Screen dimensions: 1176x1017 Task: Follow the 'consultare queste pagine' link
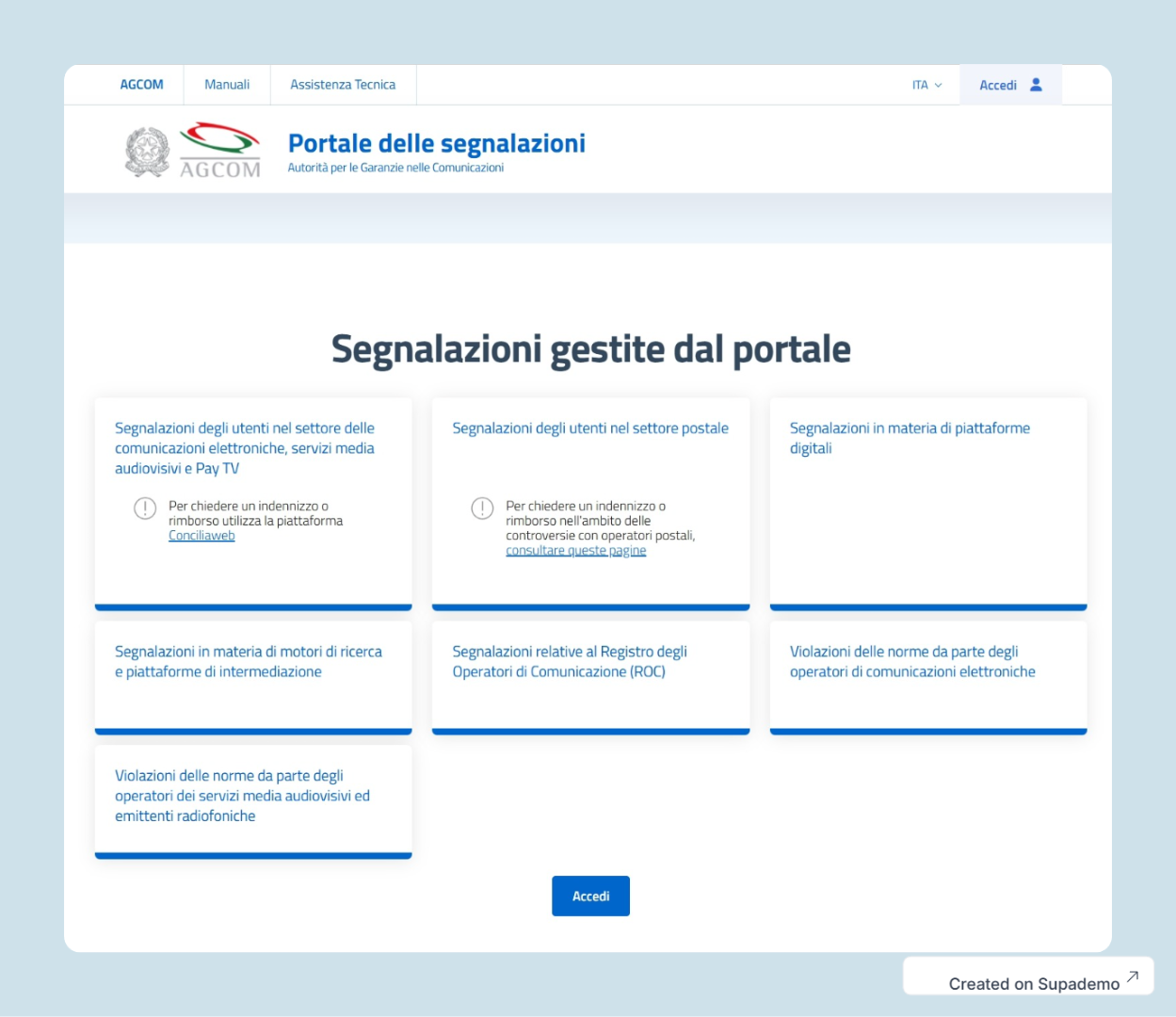click(x=575, y=551)
